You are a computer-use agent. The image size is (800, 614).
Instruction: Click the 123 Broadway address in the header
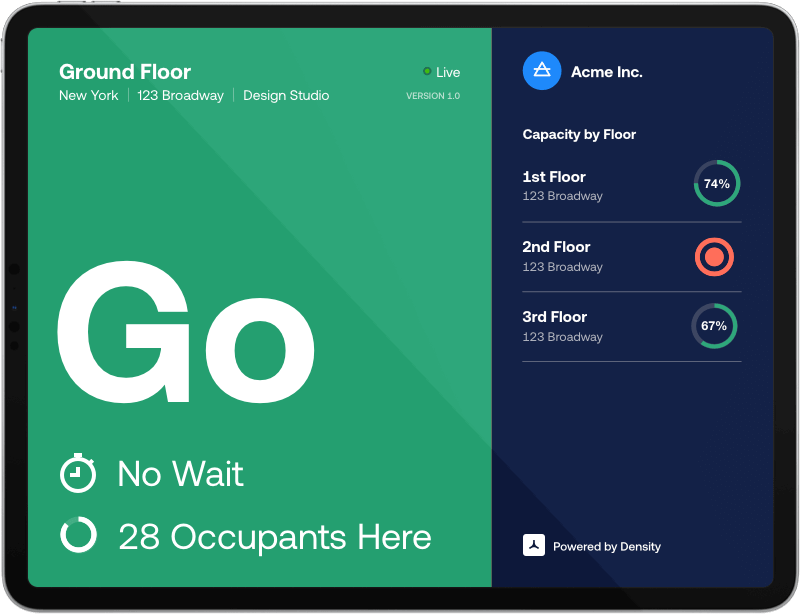click(x=181, y=95)
